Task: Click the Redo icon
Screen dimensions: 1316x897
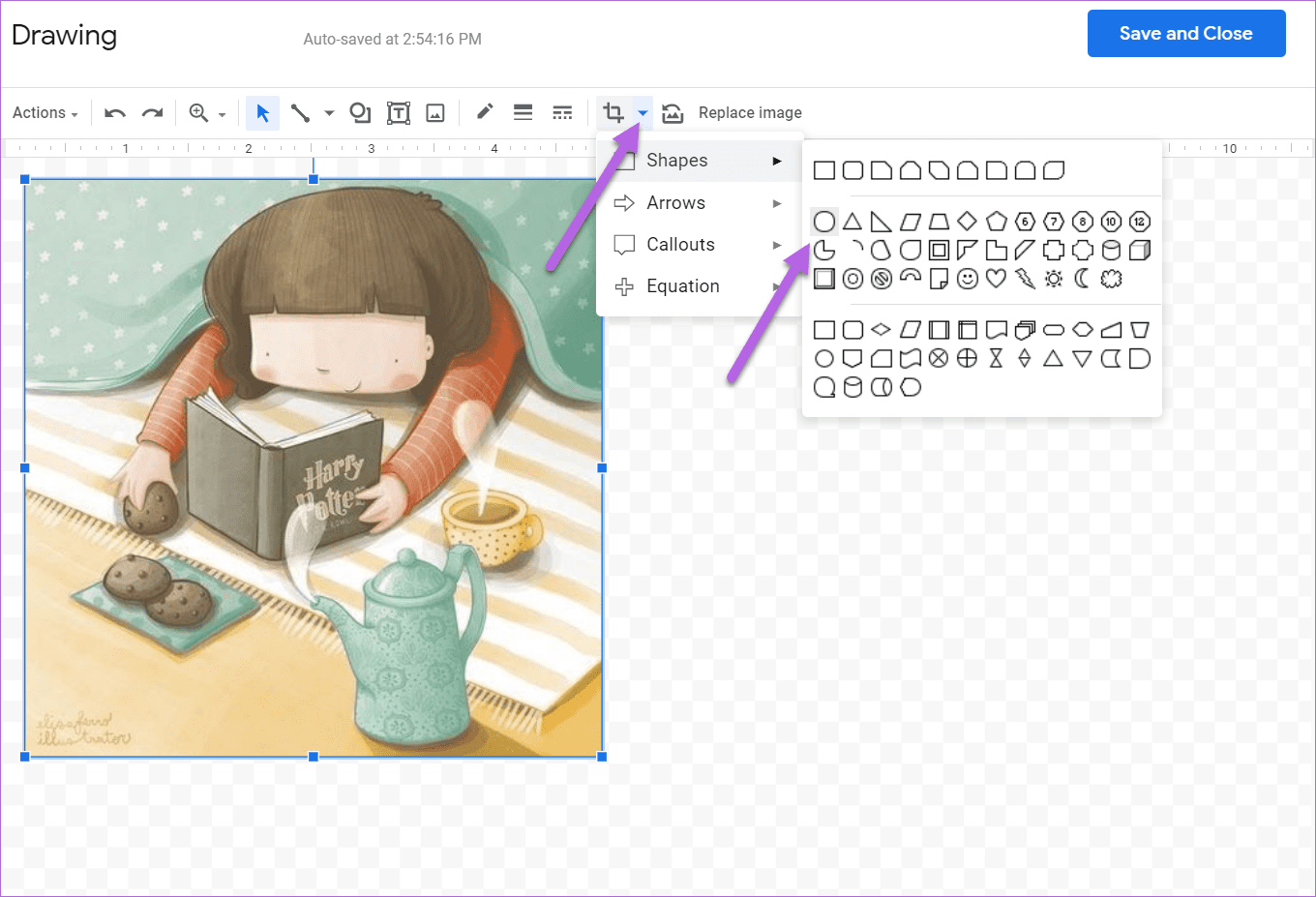Action: click(152, 113)
